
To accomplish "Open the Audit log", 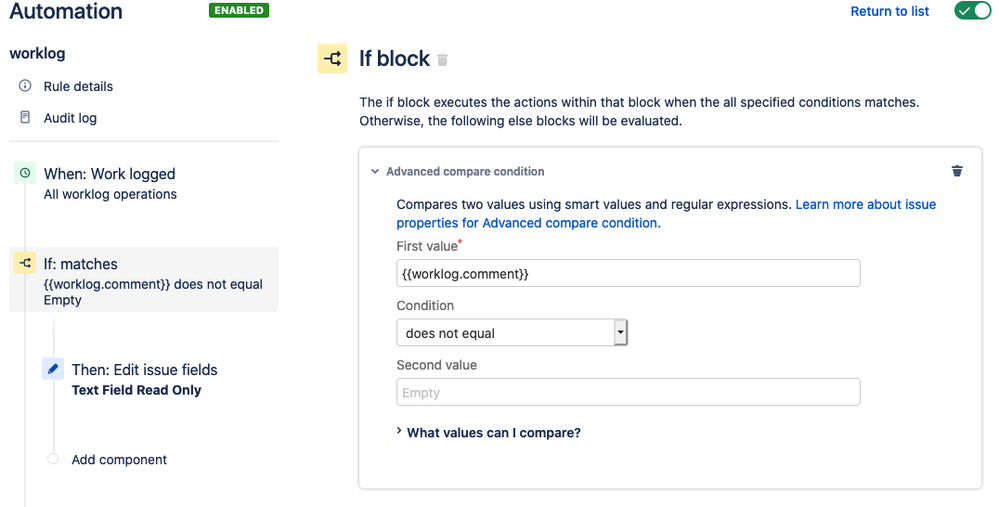I will 70,118.
